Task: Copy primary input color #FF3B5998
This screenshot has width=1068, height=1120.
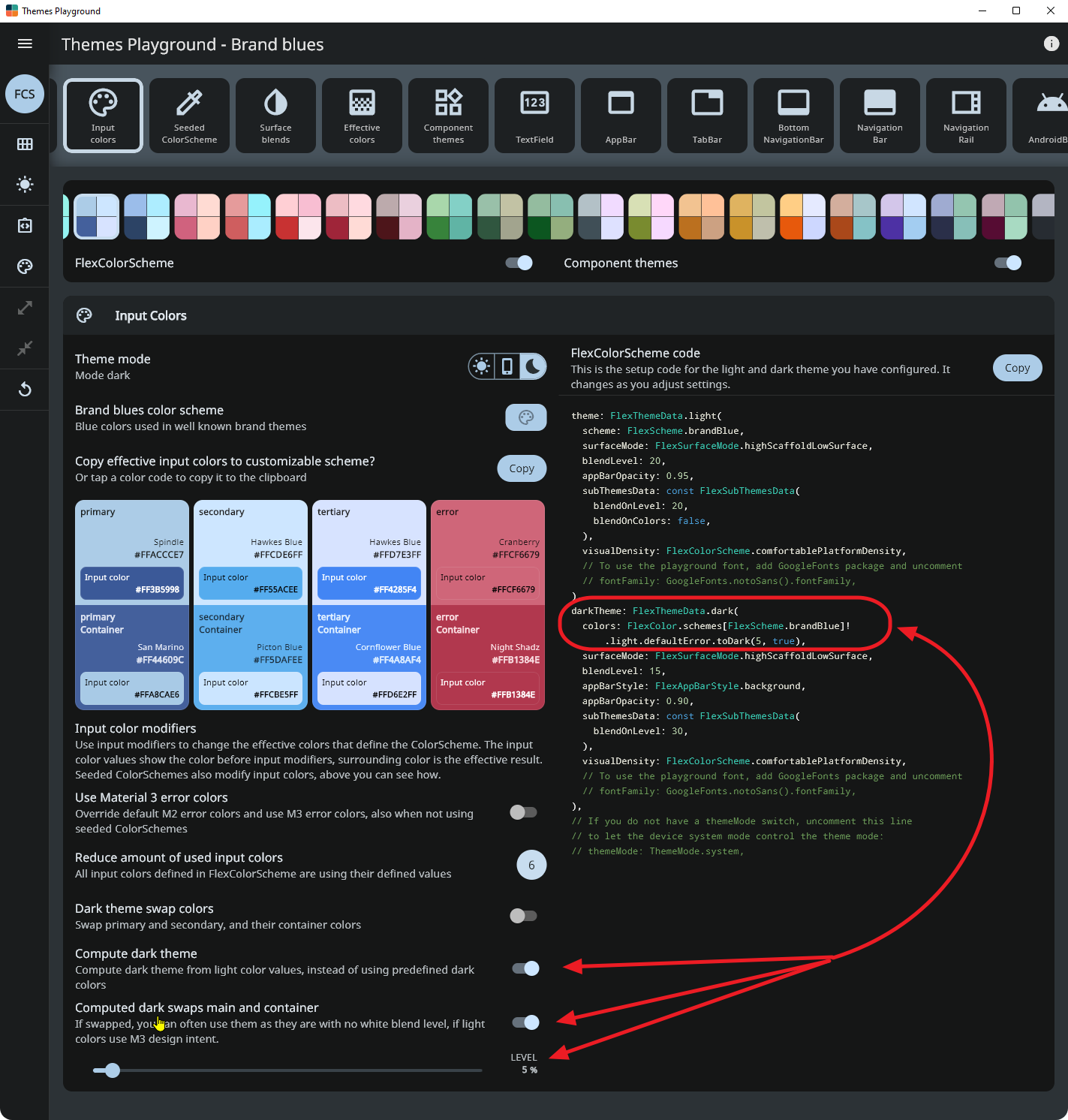Action: [x=132, y=583]
